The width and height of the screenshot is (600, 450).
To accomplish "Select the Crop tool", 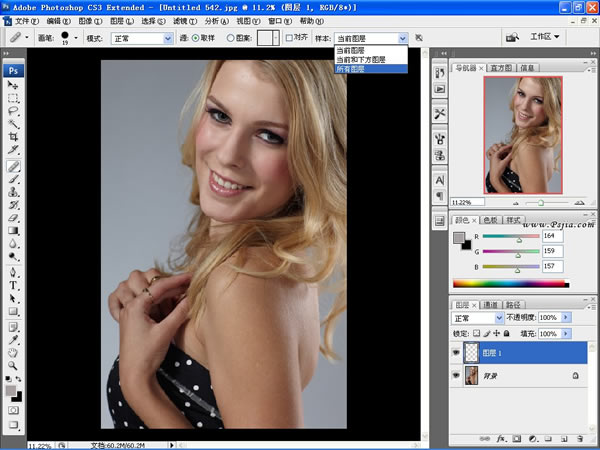I will 13,138.
